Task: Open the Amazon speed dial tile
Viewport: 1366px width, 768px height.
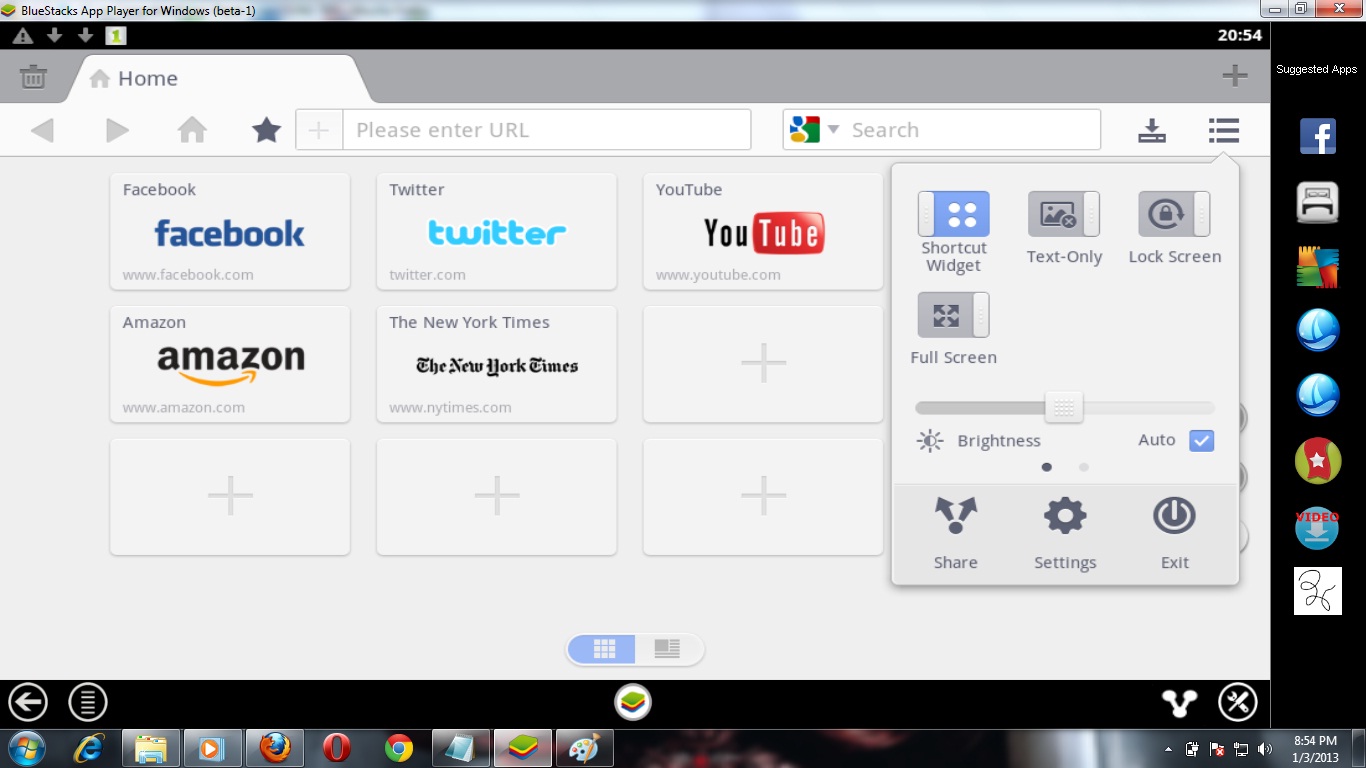Action: 230,364
